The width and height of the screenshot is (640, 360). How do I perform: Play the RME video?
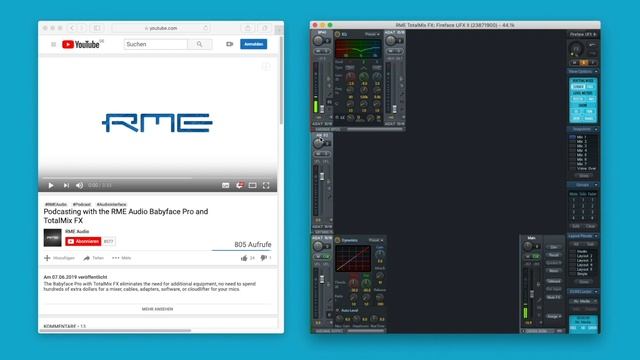pos(51,185)
